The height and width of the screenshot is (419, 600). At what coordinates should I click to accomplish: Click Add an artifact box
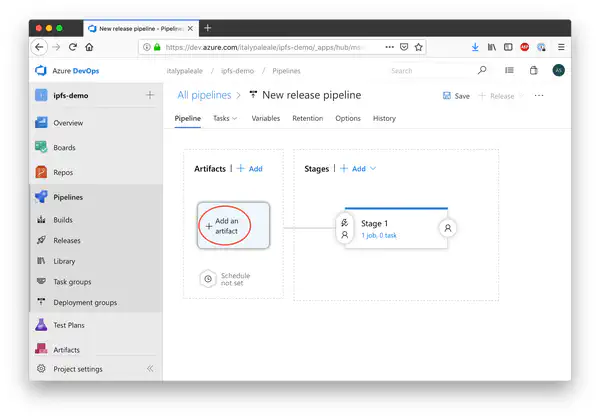233,227
